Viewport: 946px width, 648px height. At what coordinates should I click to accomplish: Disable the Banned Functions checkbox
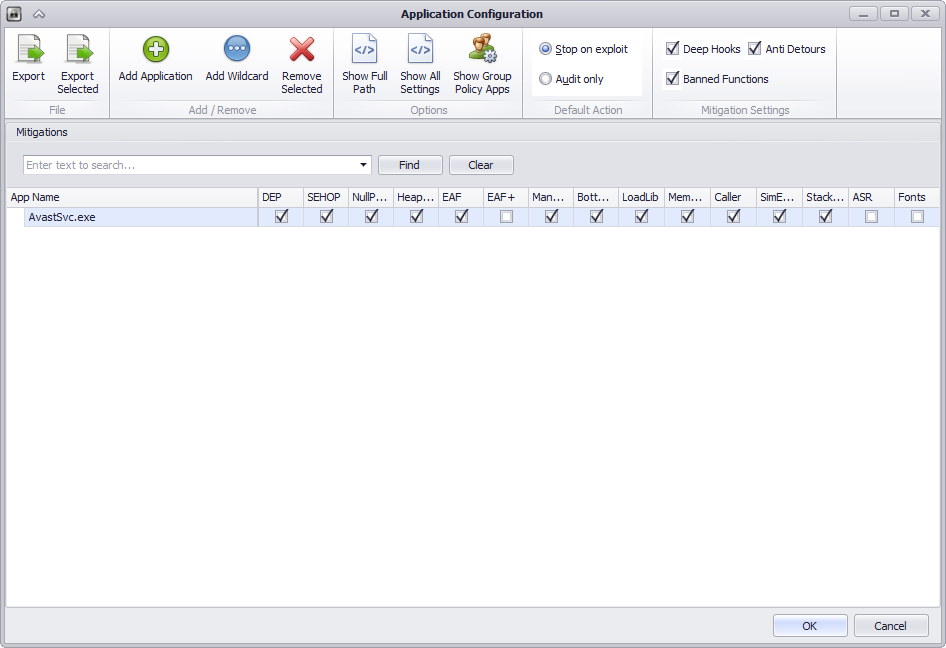point(673,79)
